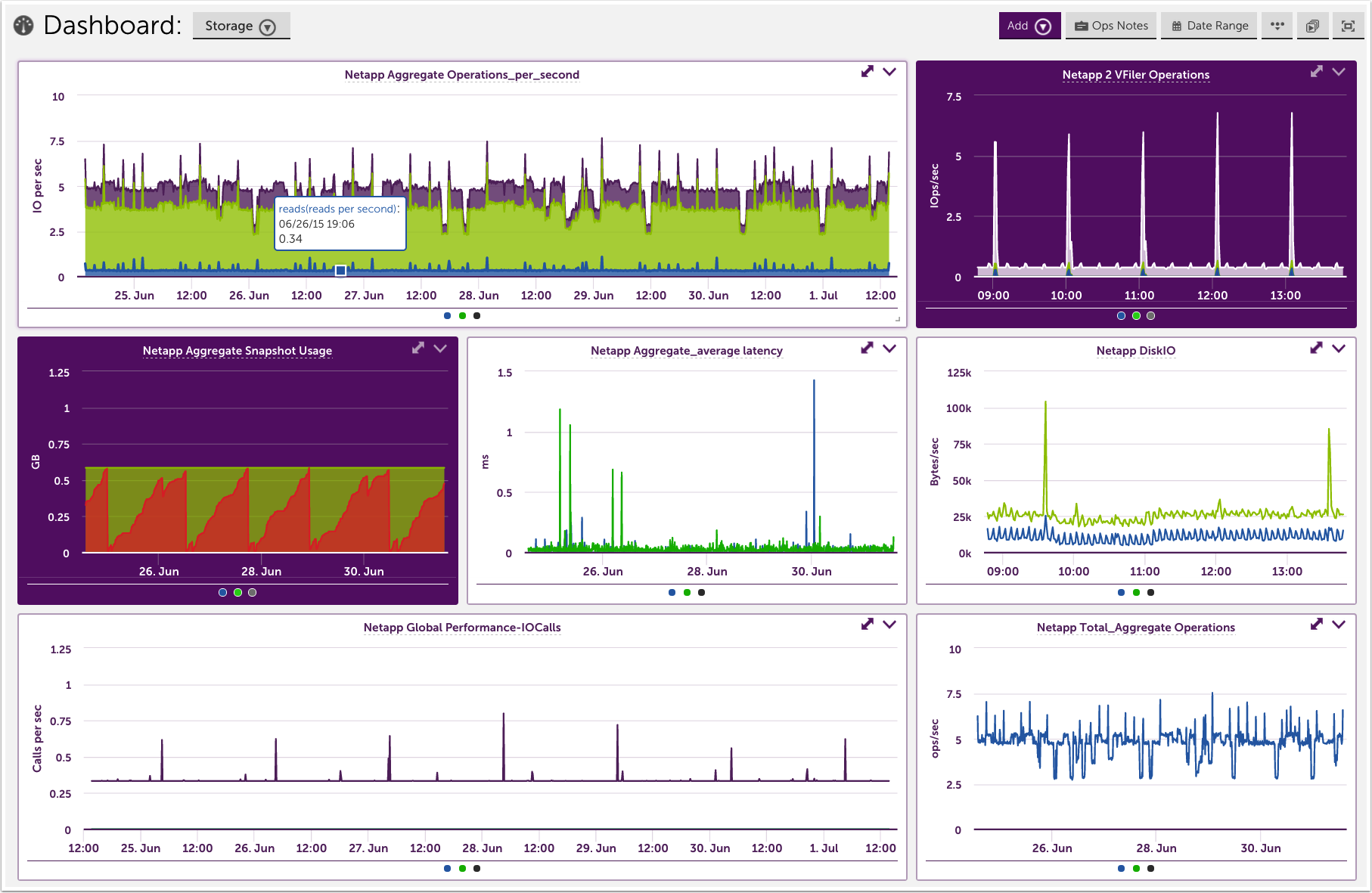
Task: Enter fullscreen mode using toolbar icon
Action: 1348,26
